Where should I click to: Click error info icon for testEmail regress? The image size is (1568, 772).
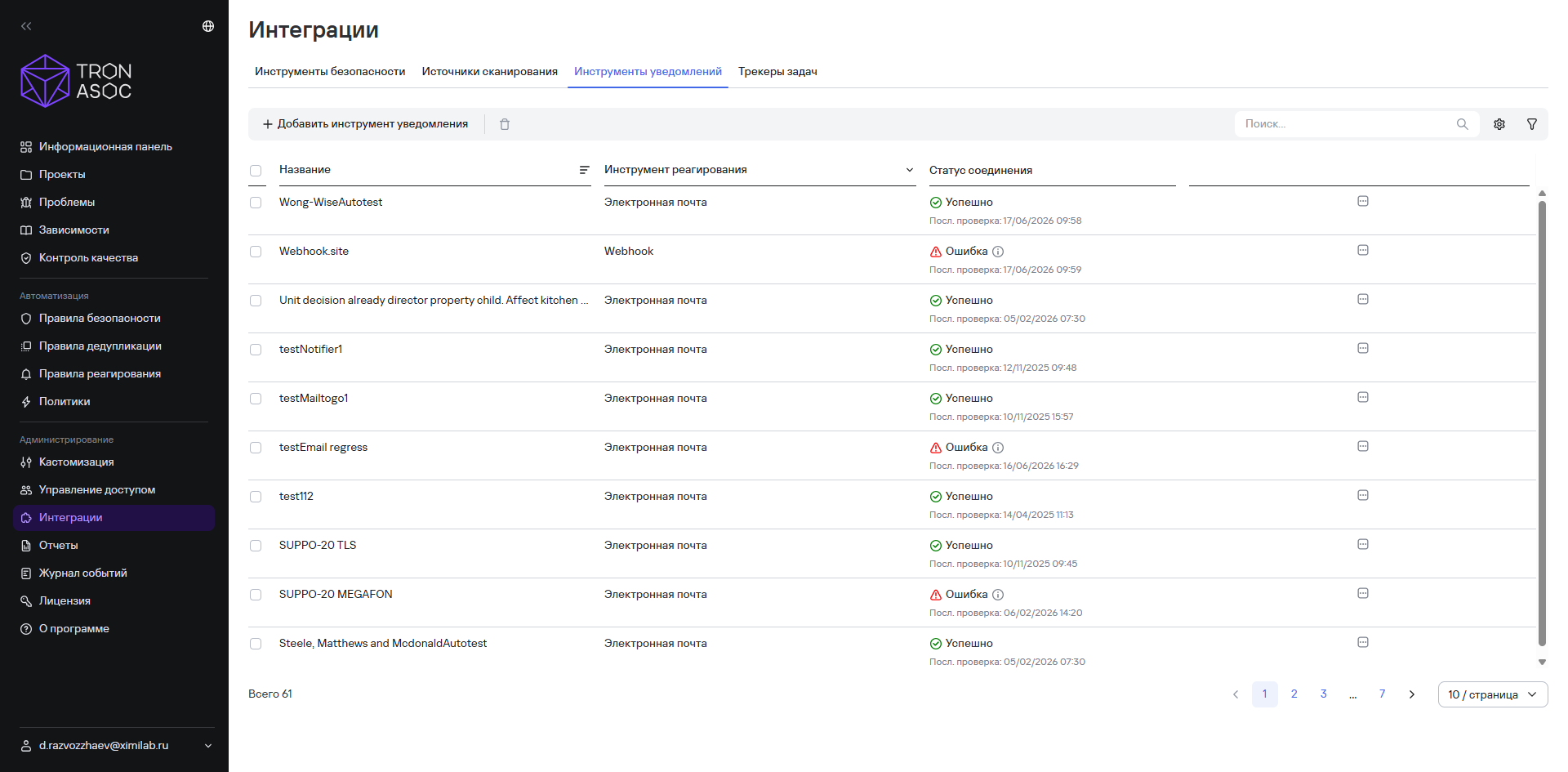pos(998,448)
